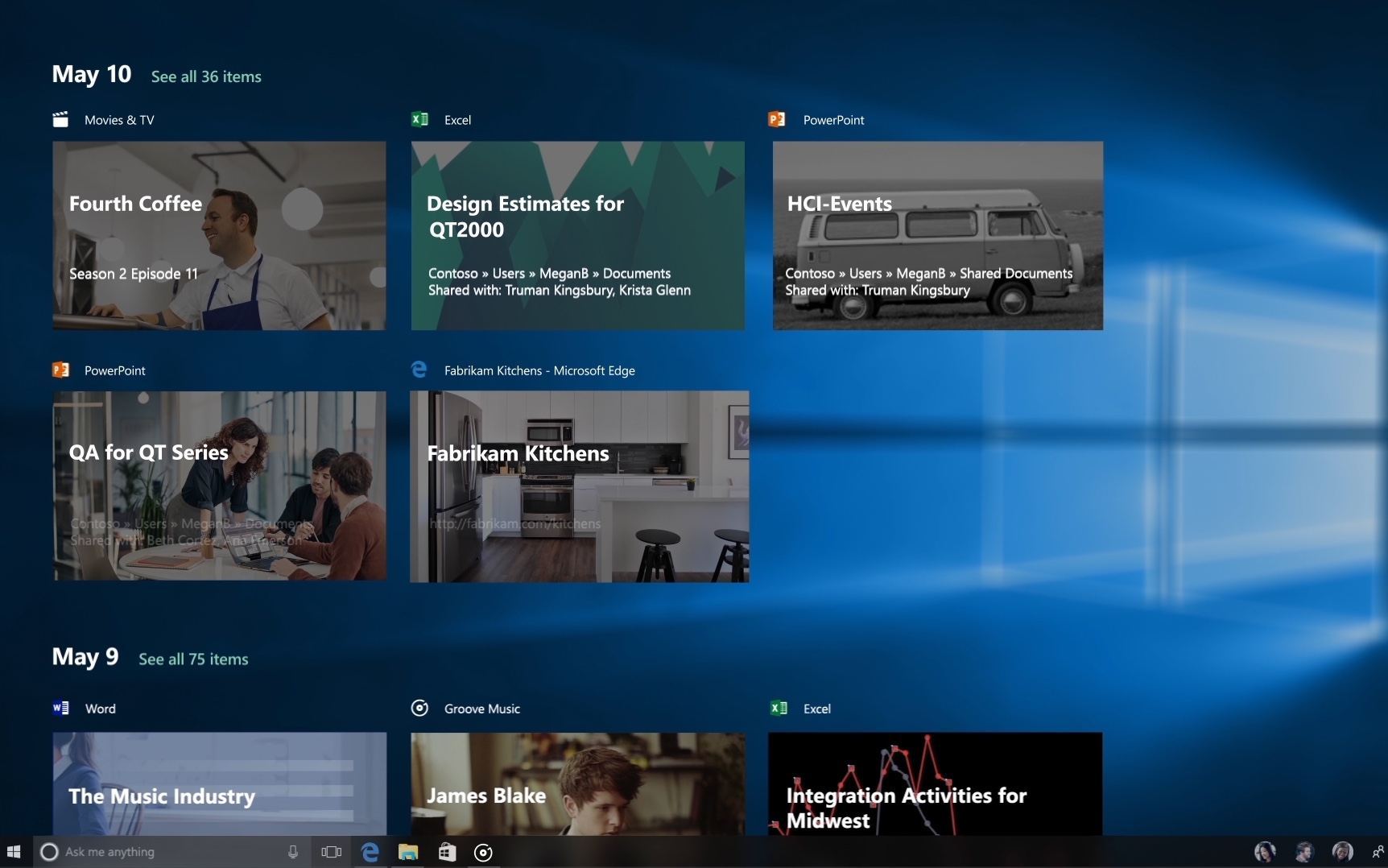Open Fourth Coffee video card

pos(219,235)
